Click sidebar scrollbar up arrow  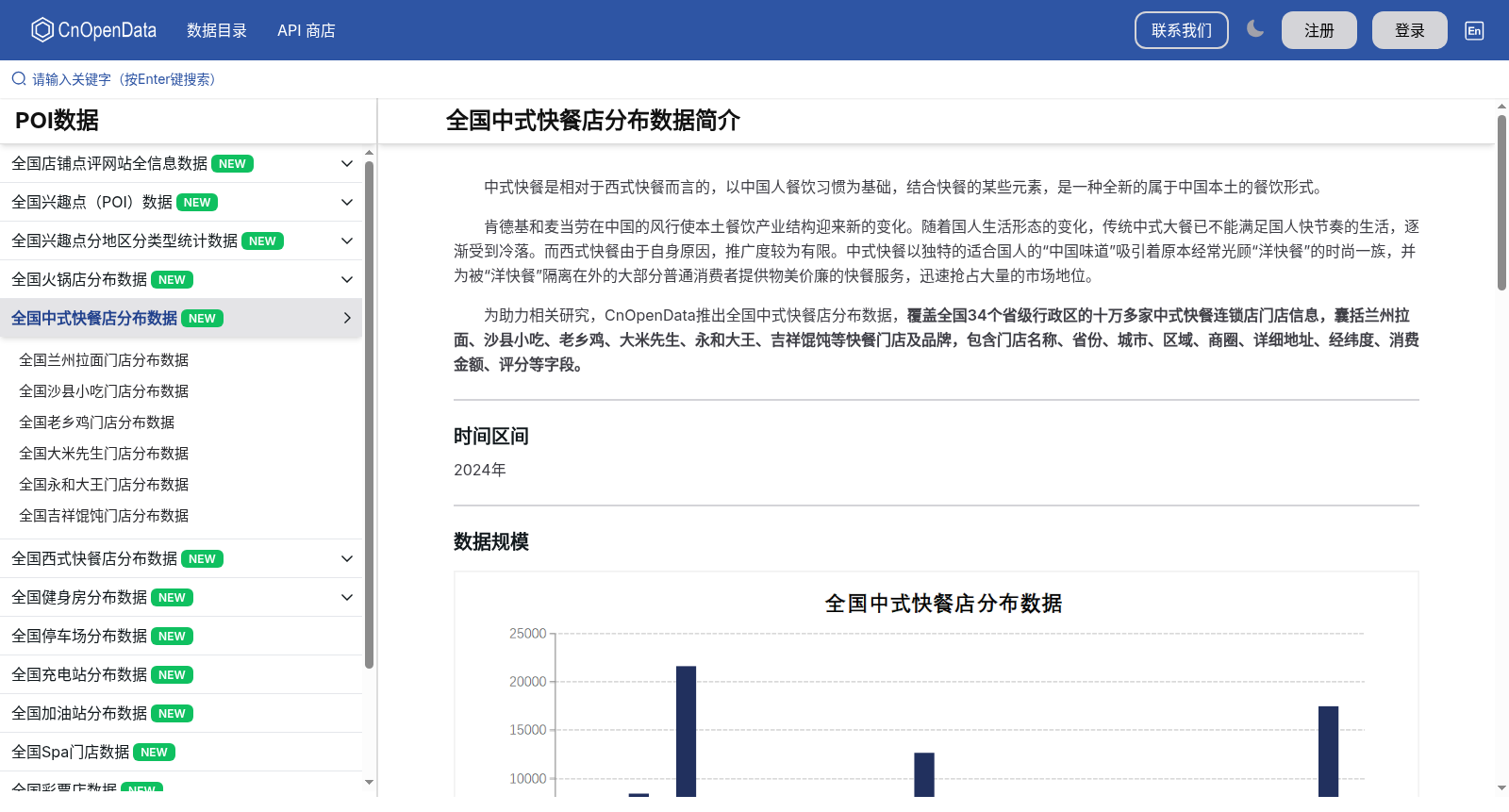[x=369, y=152]
